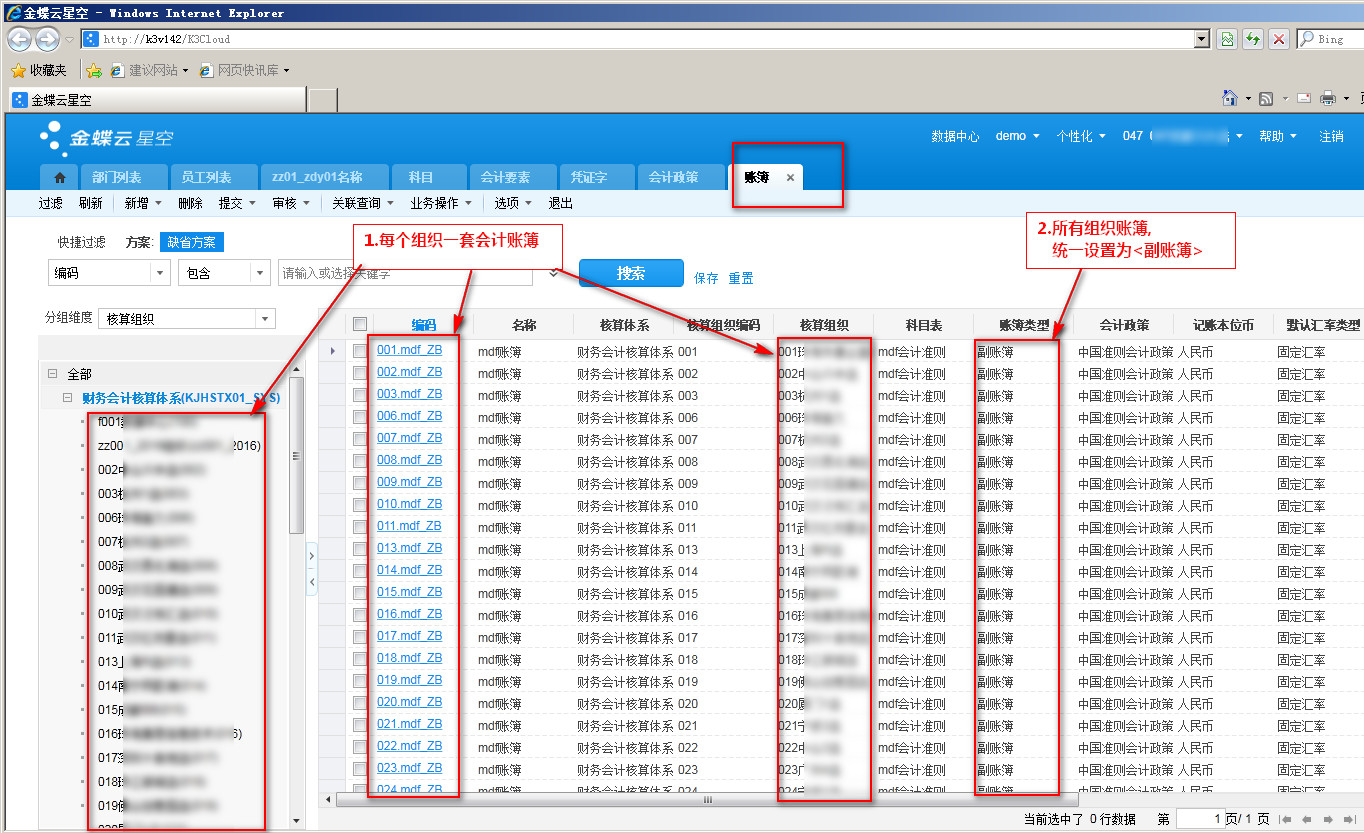Check the row checkbox for 010.mdf_ZB

[360, 505]
